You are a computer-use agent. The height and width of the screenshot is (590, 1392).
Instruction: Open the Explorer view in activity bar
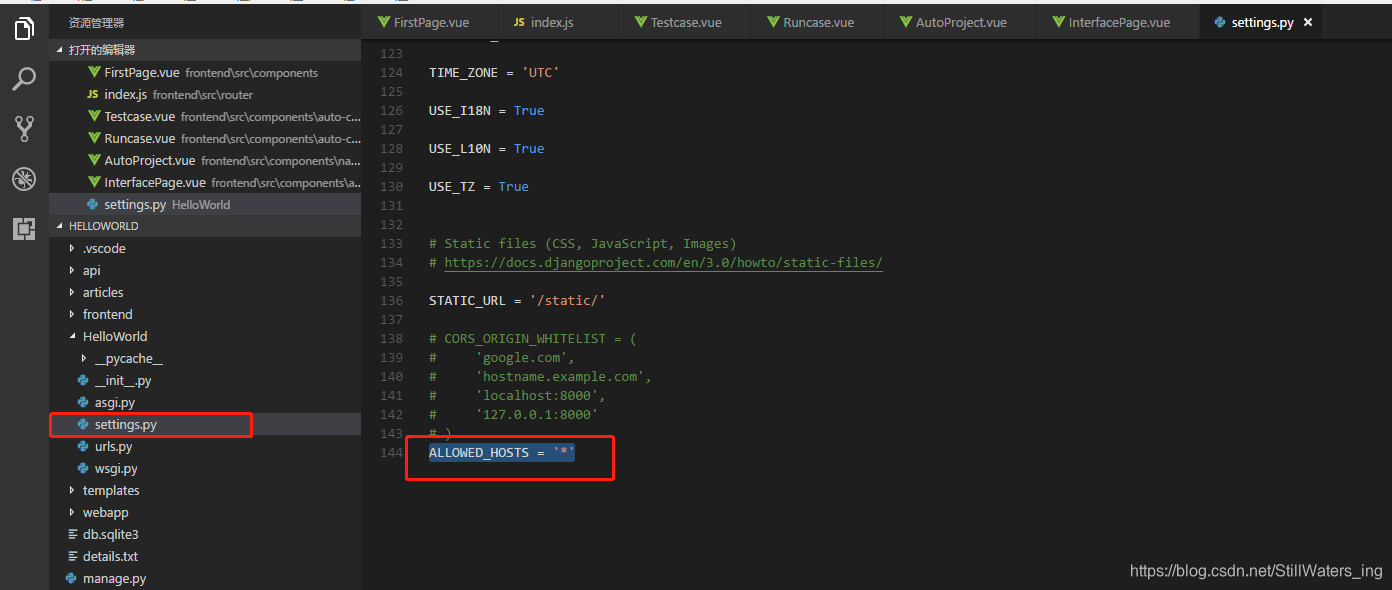[x=24, y=29]
